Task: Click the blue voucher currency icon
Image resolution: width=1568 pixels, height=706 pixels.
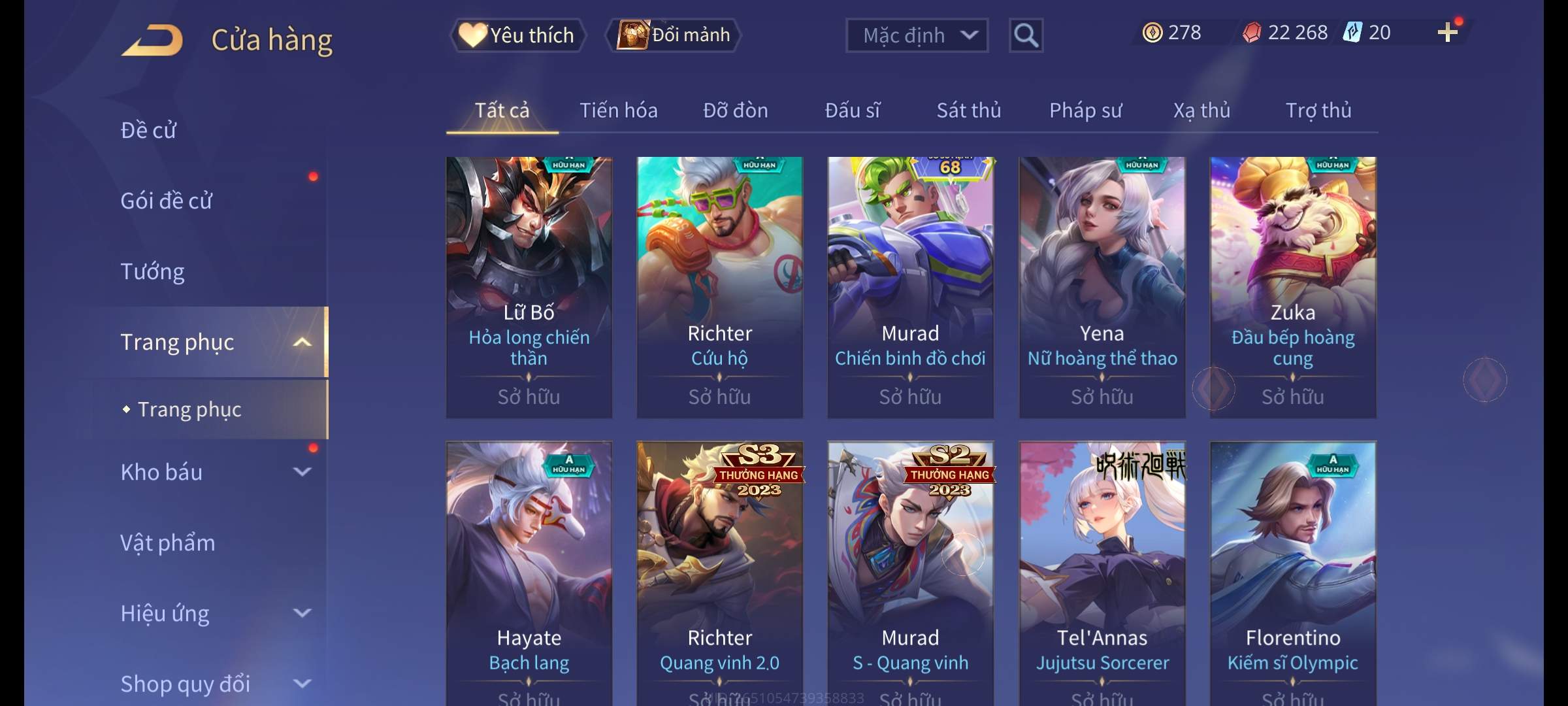Action: (1352, 33)
